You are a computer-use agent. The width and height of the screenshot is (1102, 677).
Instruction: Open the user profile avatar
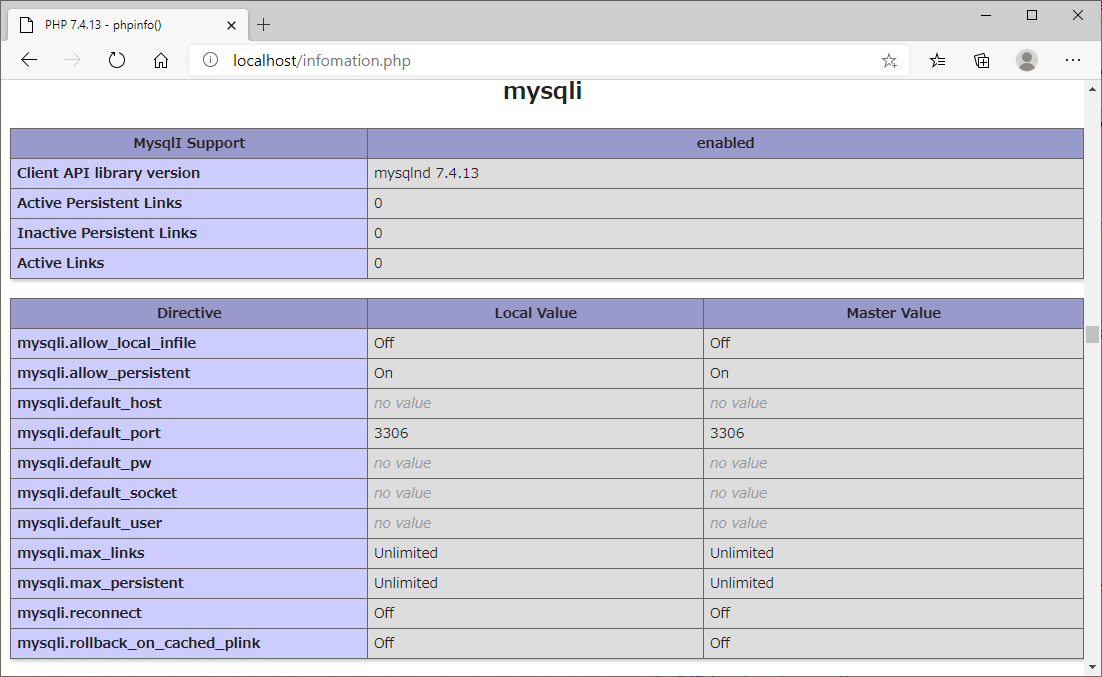[x=1027, y=60]
